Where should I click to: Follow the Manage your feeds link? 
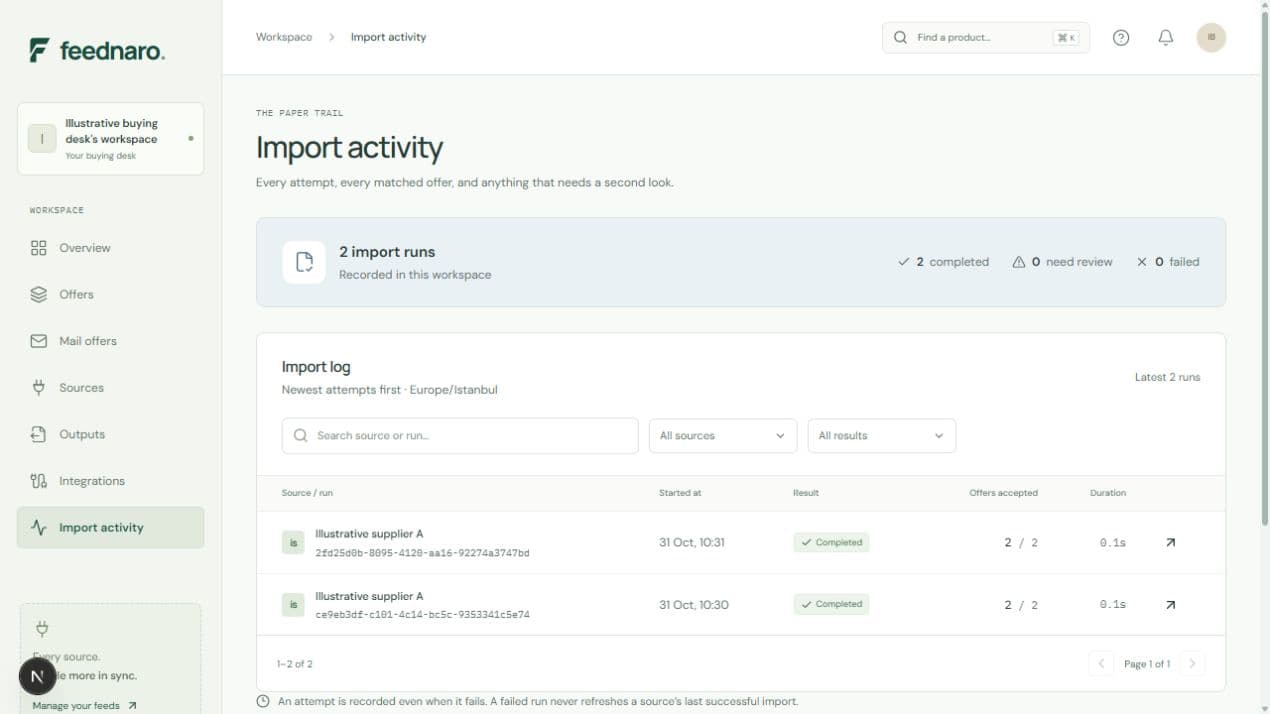pos(84,706)
